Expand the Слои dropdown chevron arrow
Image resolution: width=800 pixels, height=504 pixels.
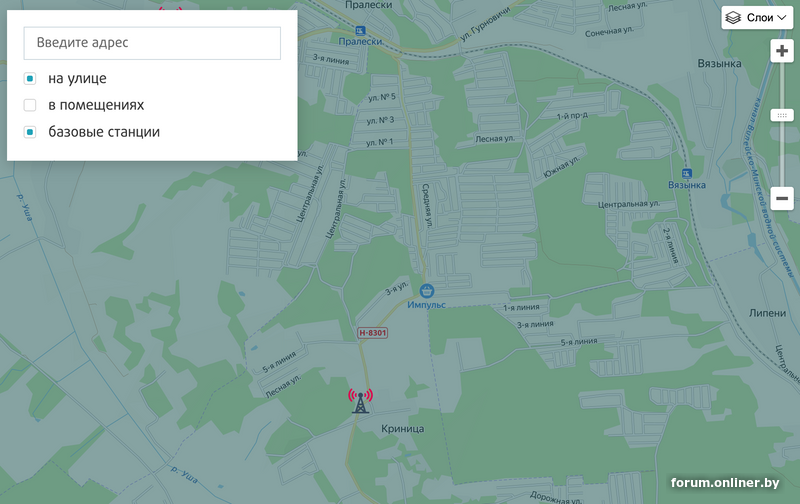(782, 18)
